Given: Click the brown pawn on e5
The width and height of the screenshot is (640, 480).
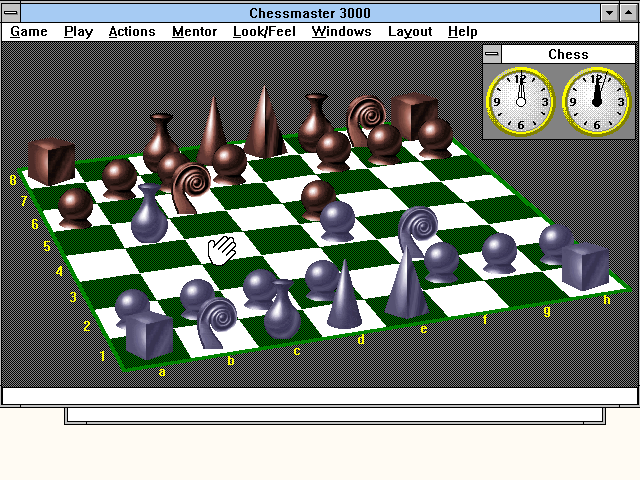Looking at the screenshot, I should (x=318, y=200).
